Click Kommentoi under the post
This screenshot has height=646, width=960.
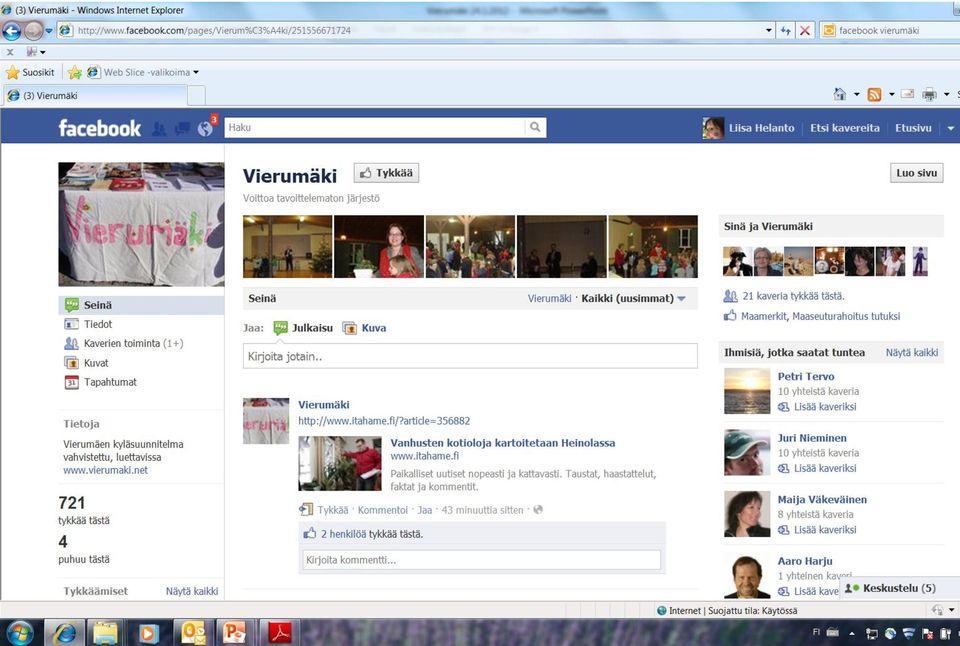383,509
